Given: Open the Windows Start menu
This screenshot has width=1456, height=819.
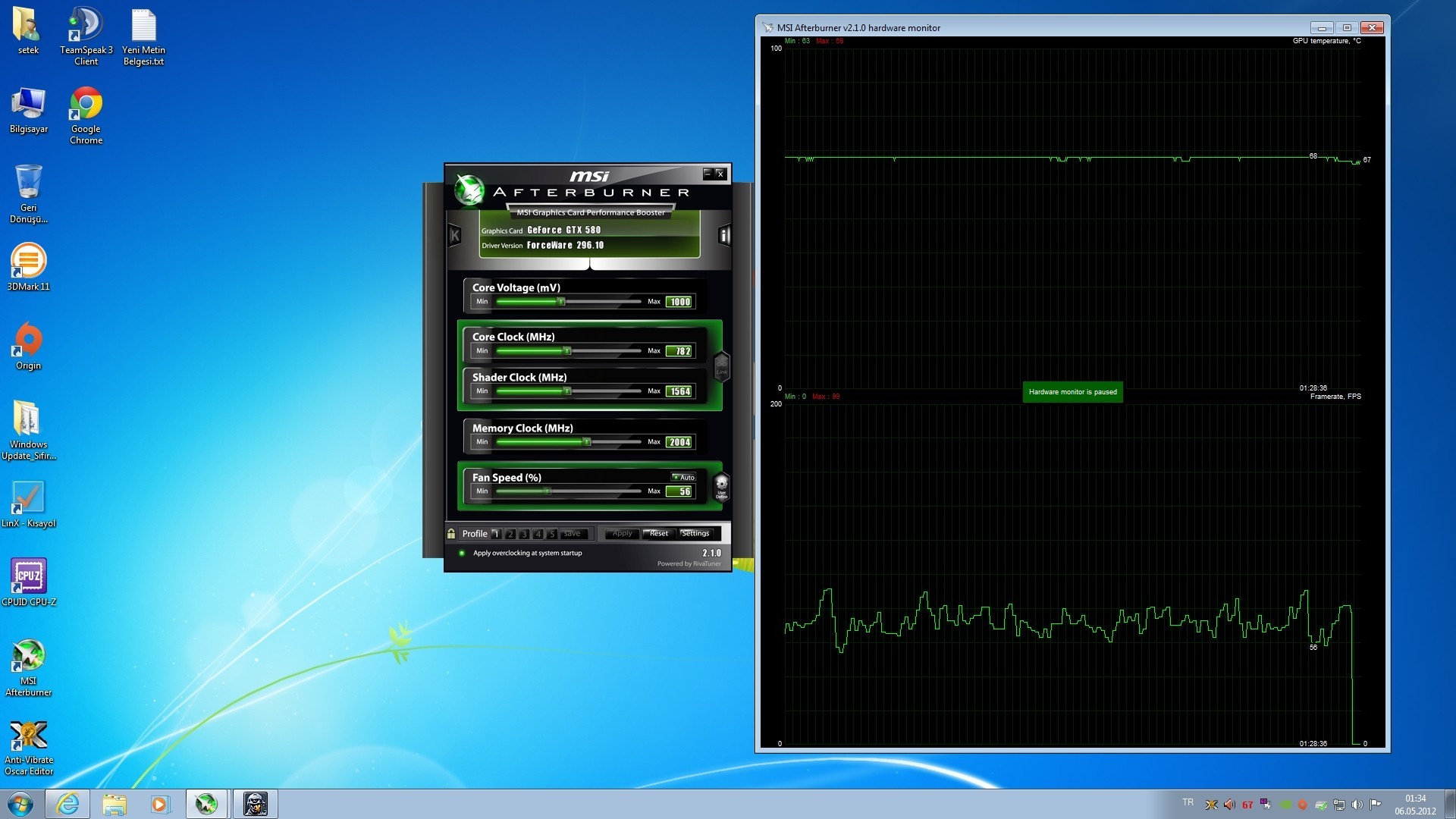Looking at the screenshot, I should click(x=20, y=804).
